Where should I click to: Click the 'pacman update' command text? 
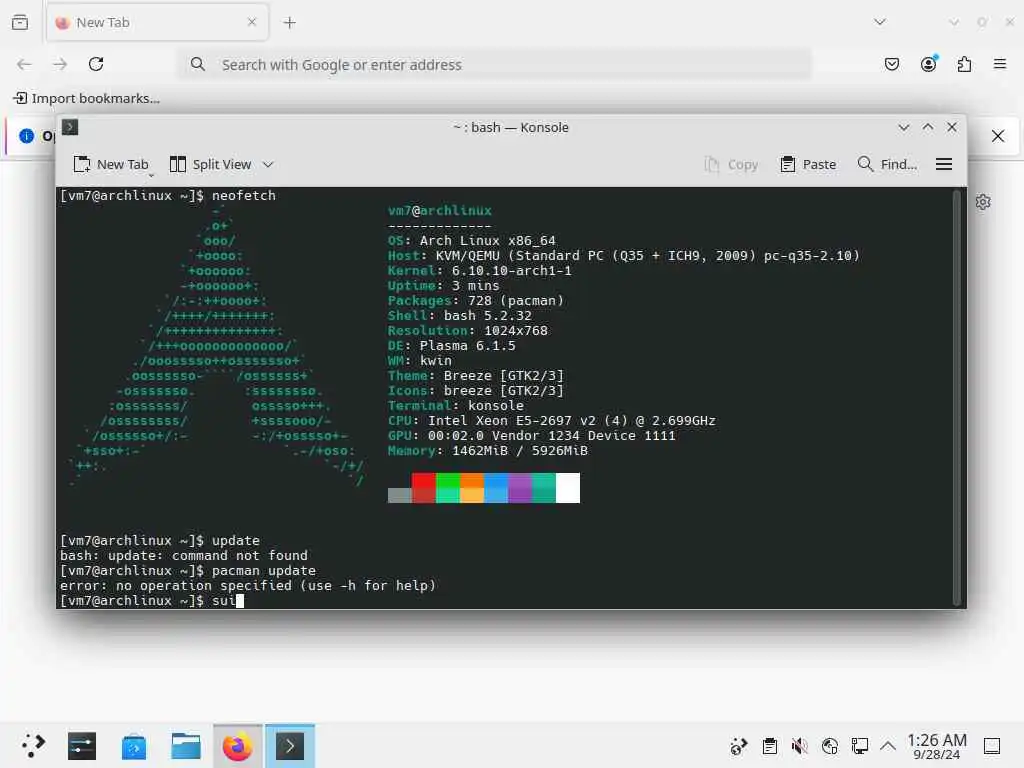[x=263, y=571]
